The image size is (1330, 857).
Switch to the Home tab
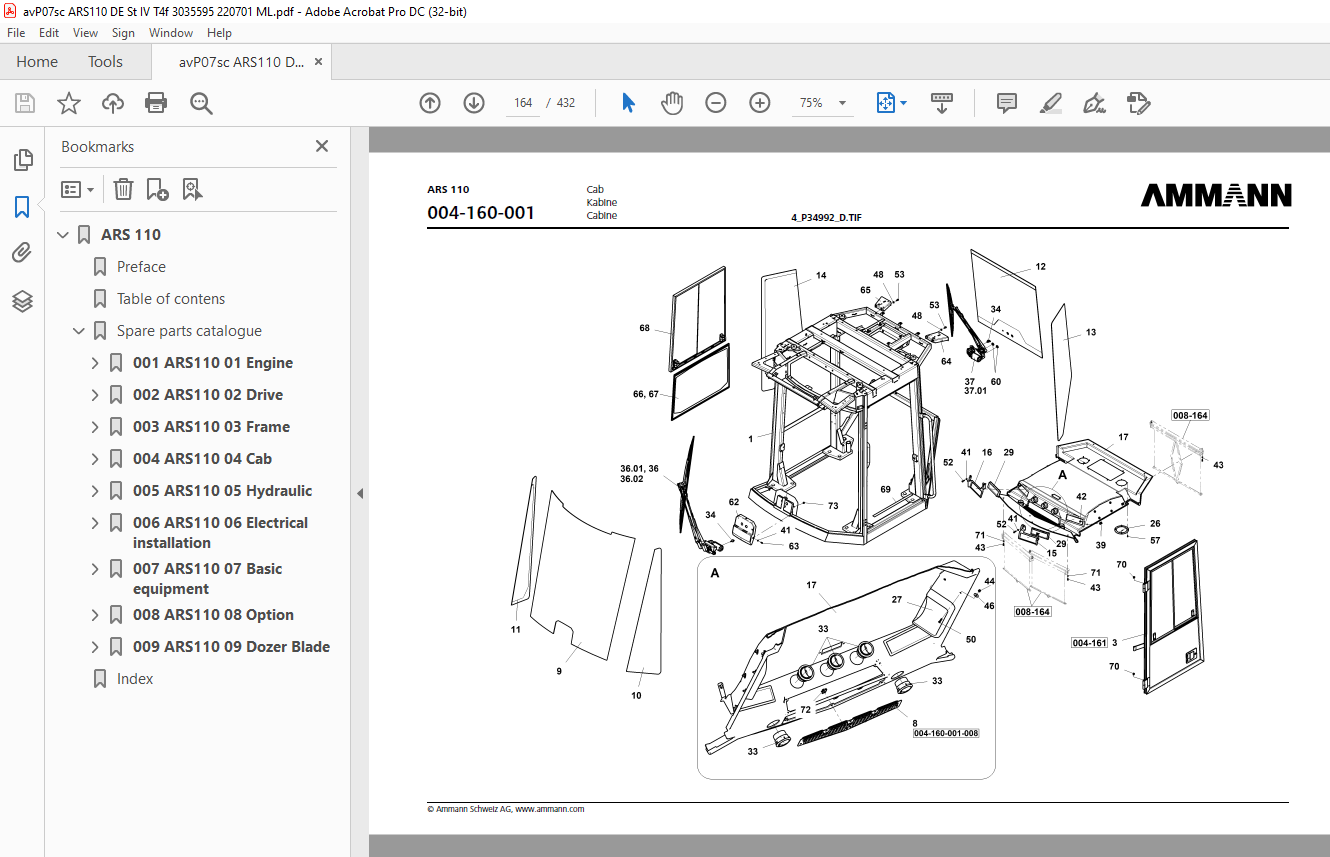pos(37,62)
